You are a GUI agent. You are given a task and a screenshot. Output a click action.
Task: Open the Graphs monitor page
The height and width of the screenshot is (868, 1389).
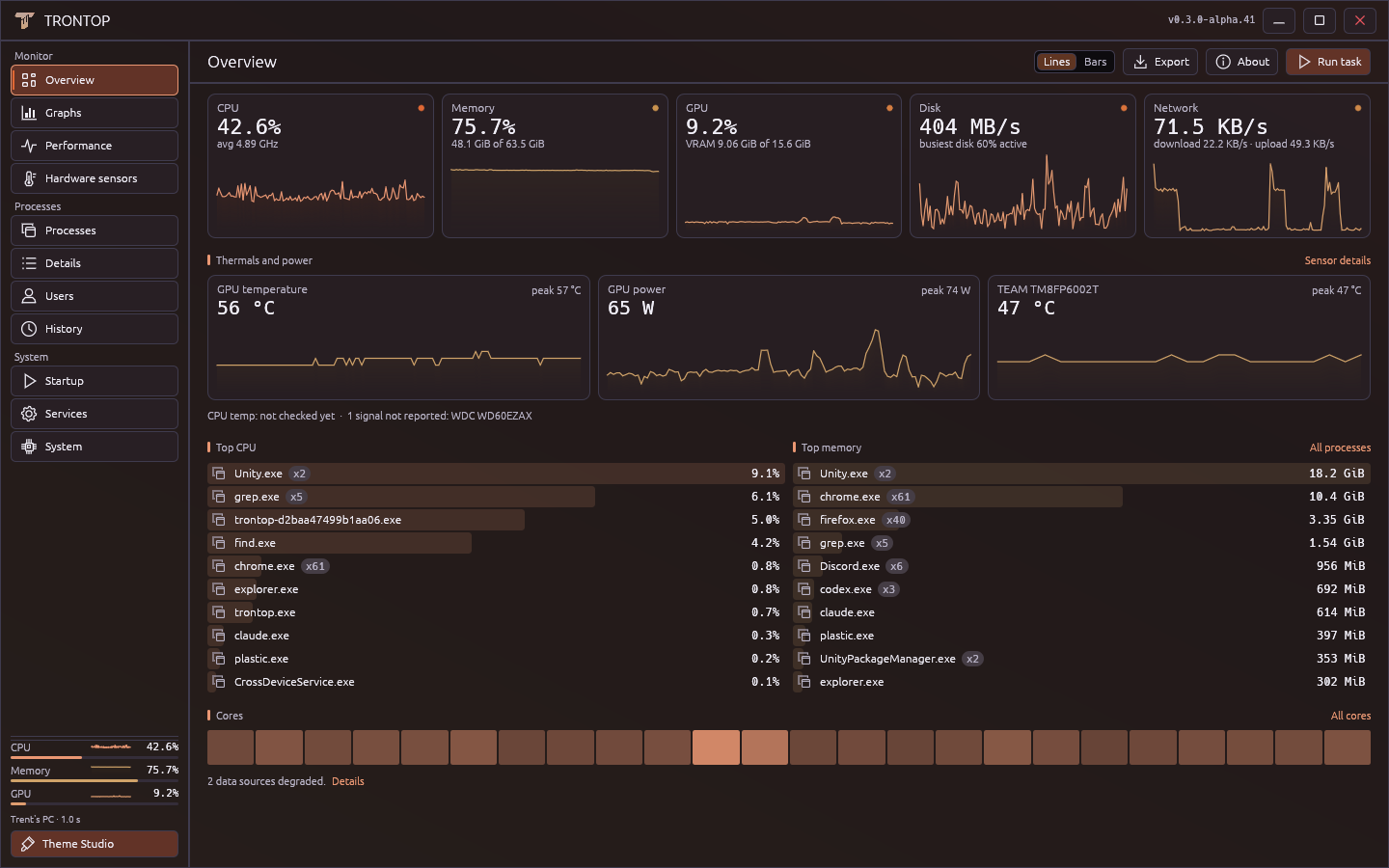pyautogui.click(x=95, y=113)
